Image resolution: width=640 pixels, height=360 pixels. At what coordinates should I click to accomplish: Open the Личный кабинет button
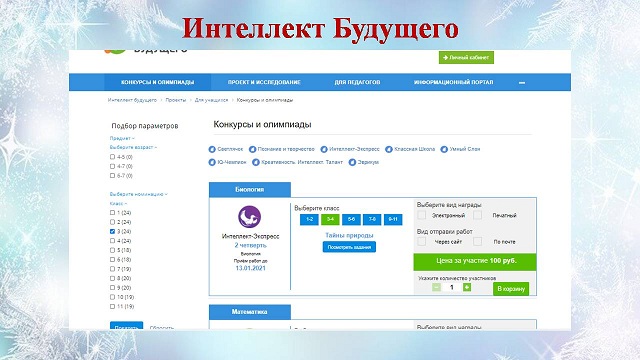click(x=466, y=58)
